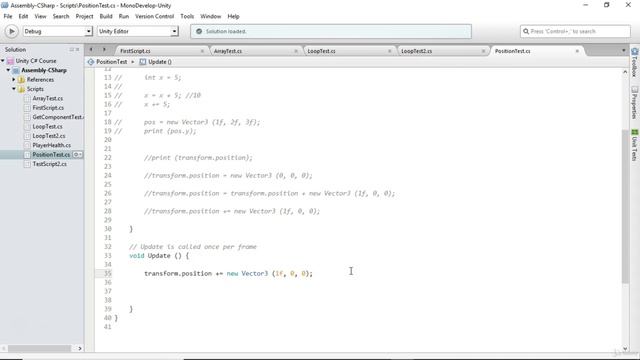Open the Project menu
640x360 pixels.
(x=84, y=16)
